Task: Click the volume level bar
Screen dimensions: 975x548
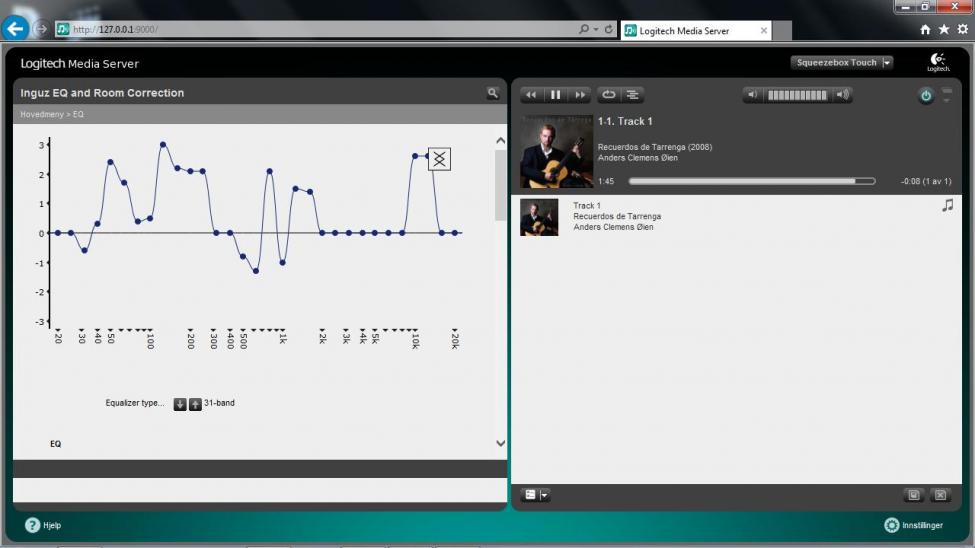Action: (797, 95)
